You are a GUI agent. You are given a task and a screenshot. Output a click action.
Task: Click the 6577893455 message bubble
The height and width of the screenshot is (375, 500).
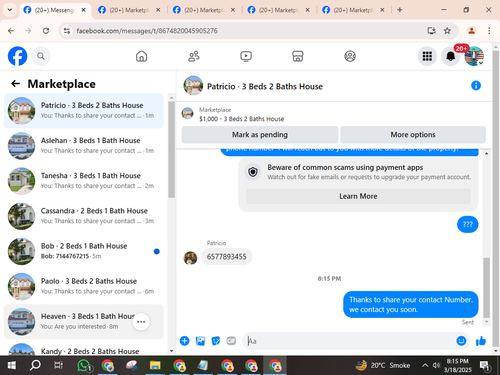(226, 257)
